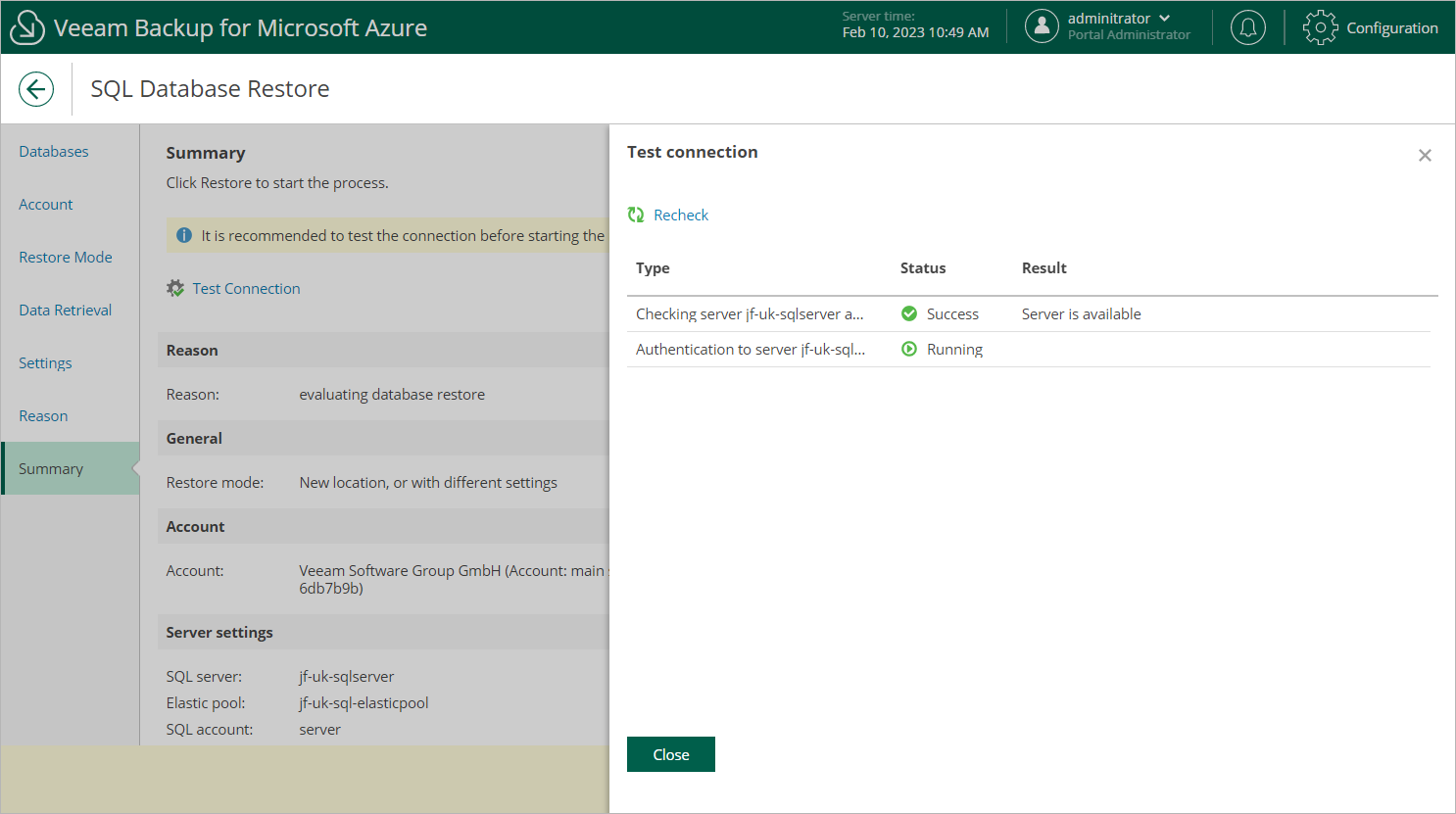The height and width of the screenshot is (814, 1456).
Task: Click the Configuration gear icon
Action: pos(1320,27)
